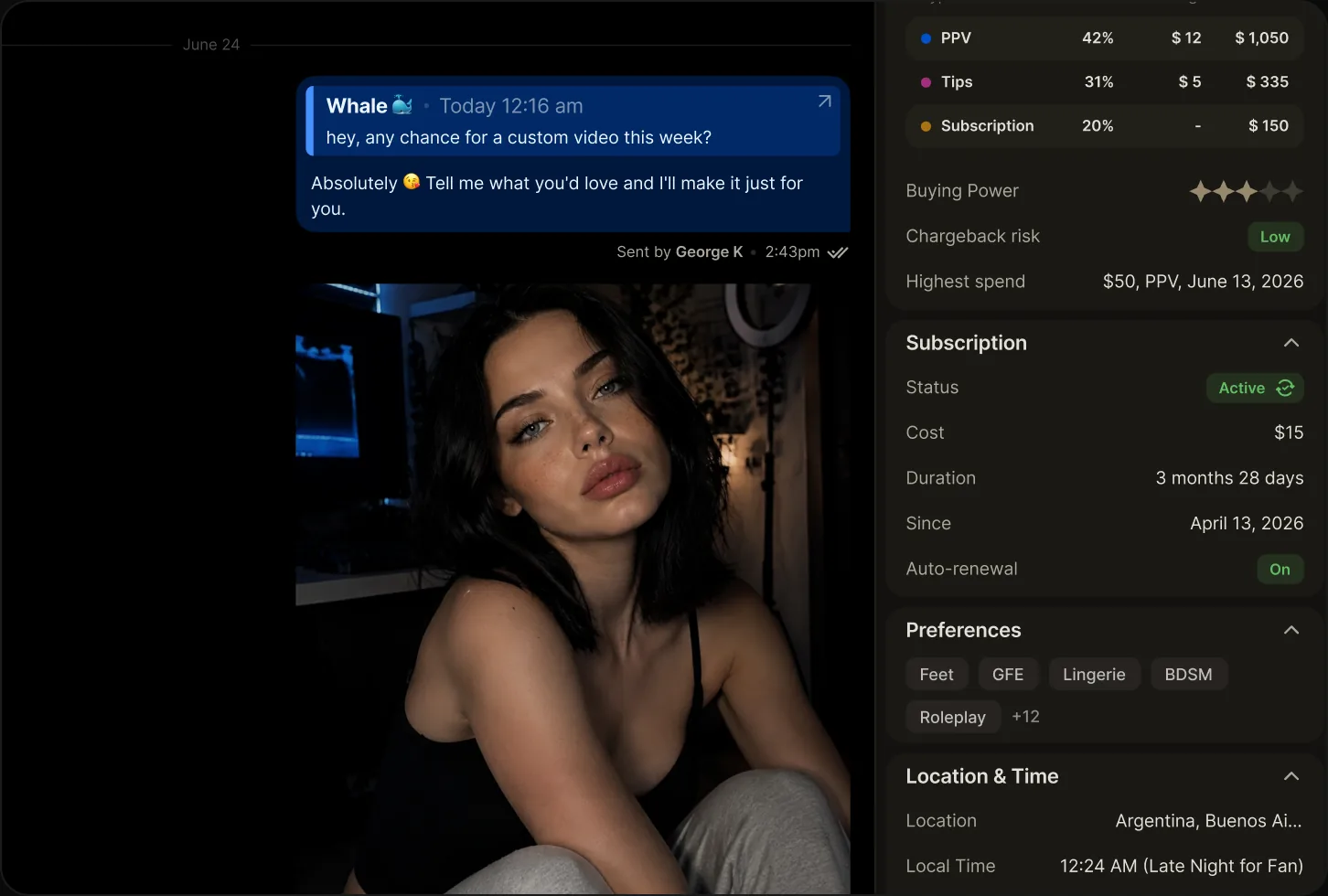Click the double-check read receipt icon

pos(838,252)
